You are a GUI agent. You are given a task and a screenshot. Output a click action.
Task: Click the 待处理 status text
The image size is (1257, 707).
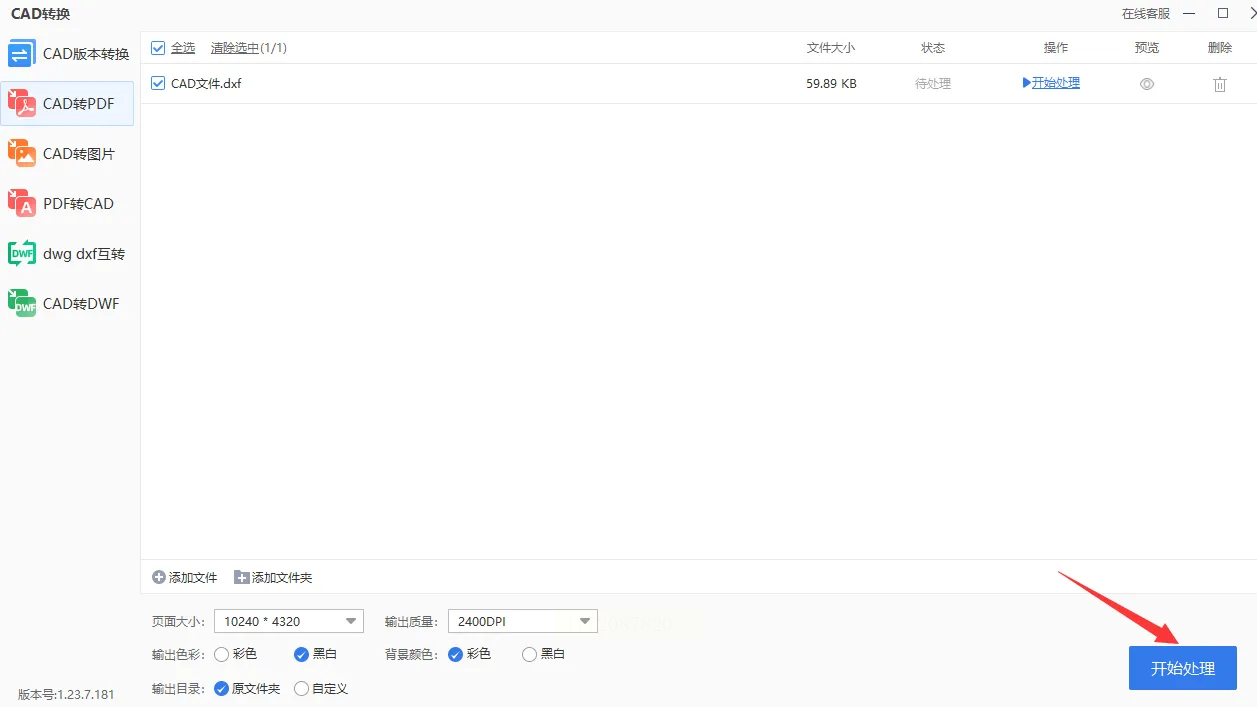pyautogui.click(x=933, y=84)
